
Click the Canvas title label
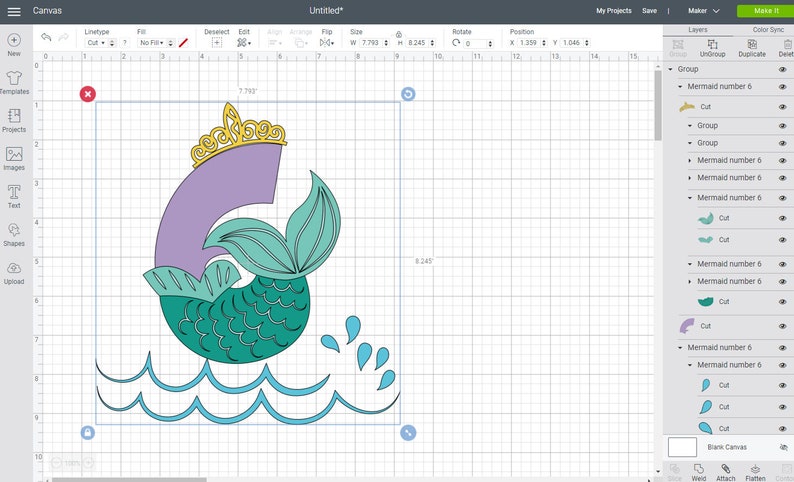coord(47,11)
